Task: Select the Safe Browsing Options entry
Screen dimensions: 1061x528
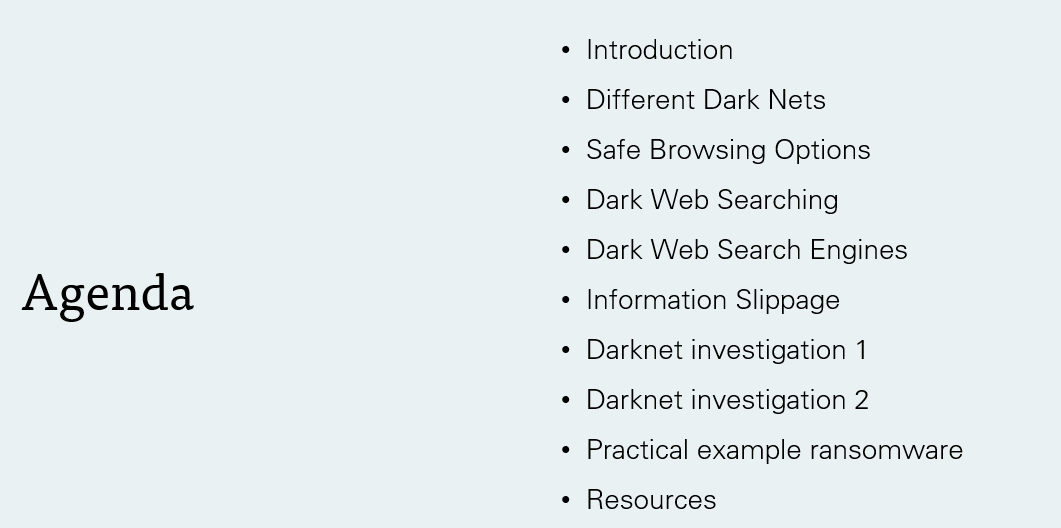Action: (728, 150)
